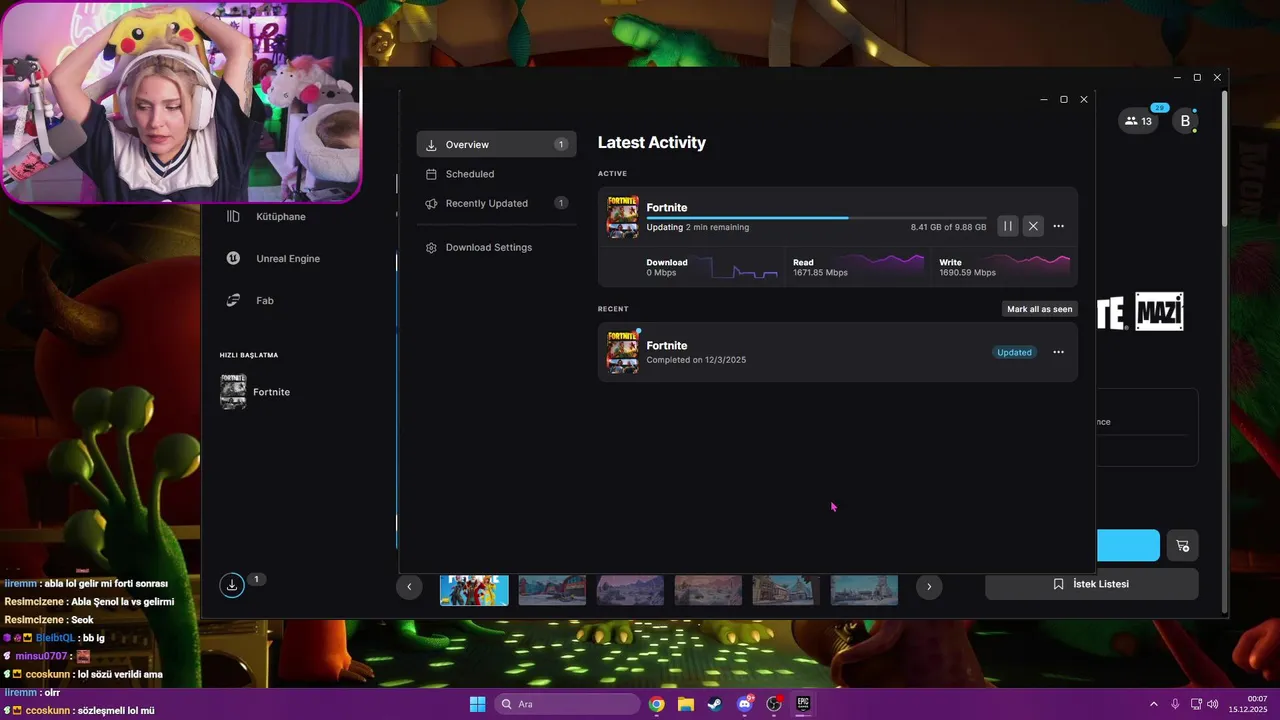Click the Kütüphane library icon
The image size is (1280, 720).
[x=233, y=216]
